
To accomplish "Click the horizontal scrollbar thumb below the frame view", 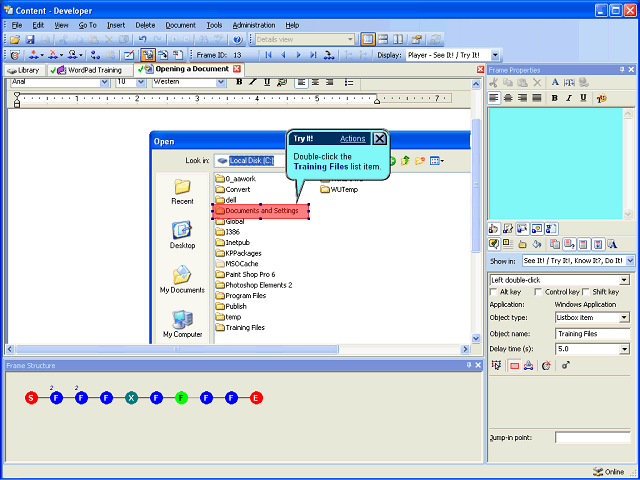I will pos(177,349).
